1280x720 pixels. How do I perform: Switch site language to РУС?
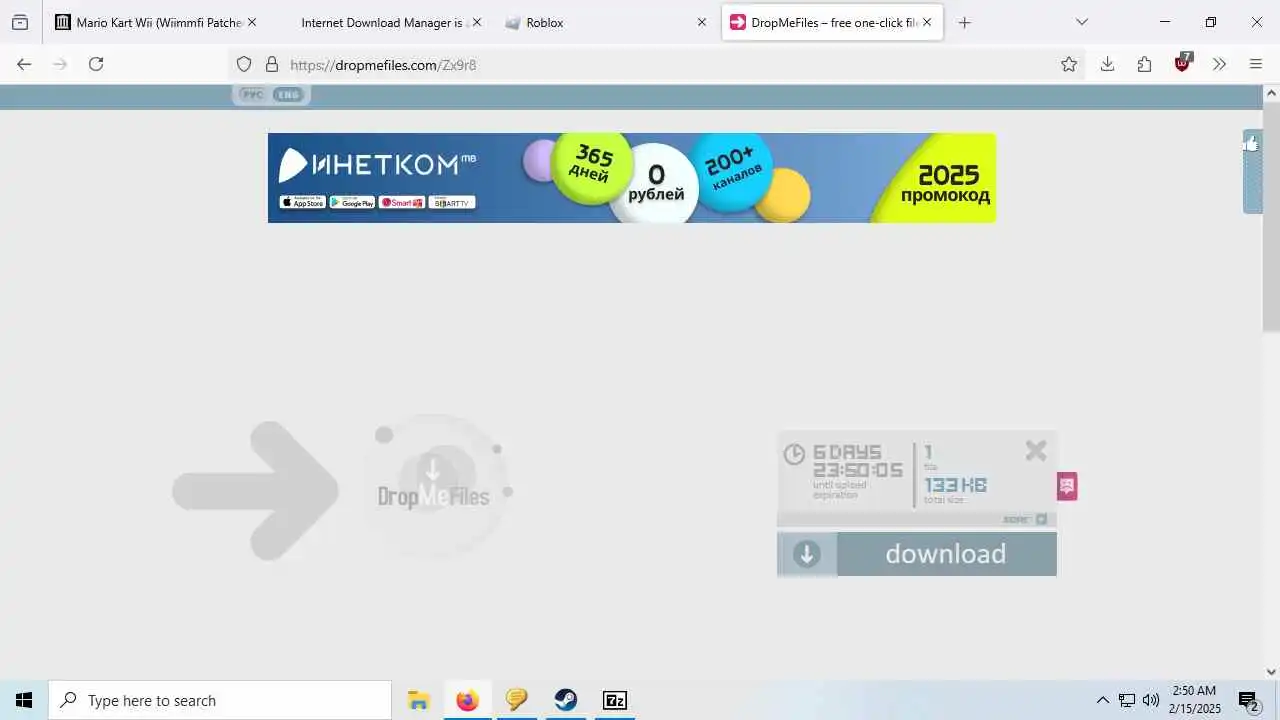click(253, 94)
